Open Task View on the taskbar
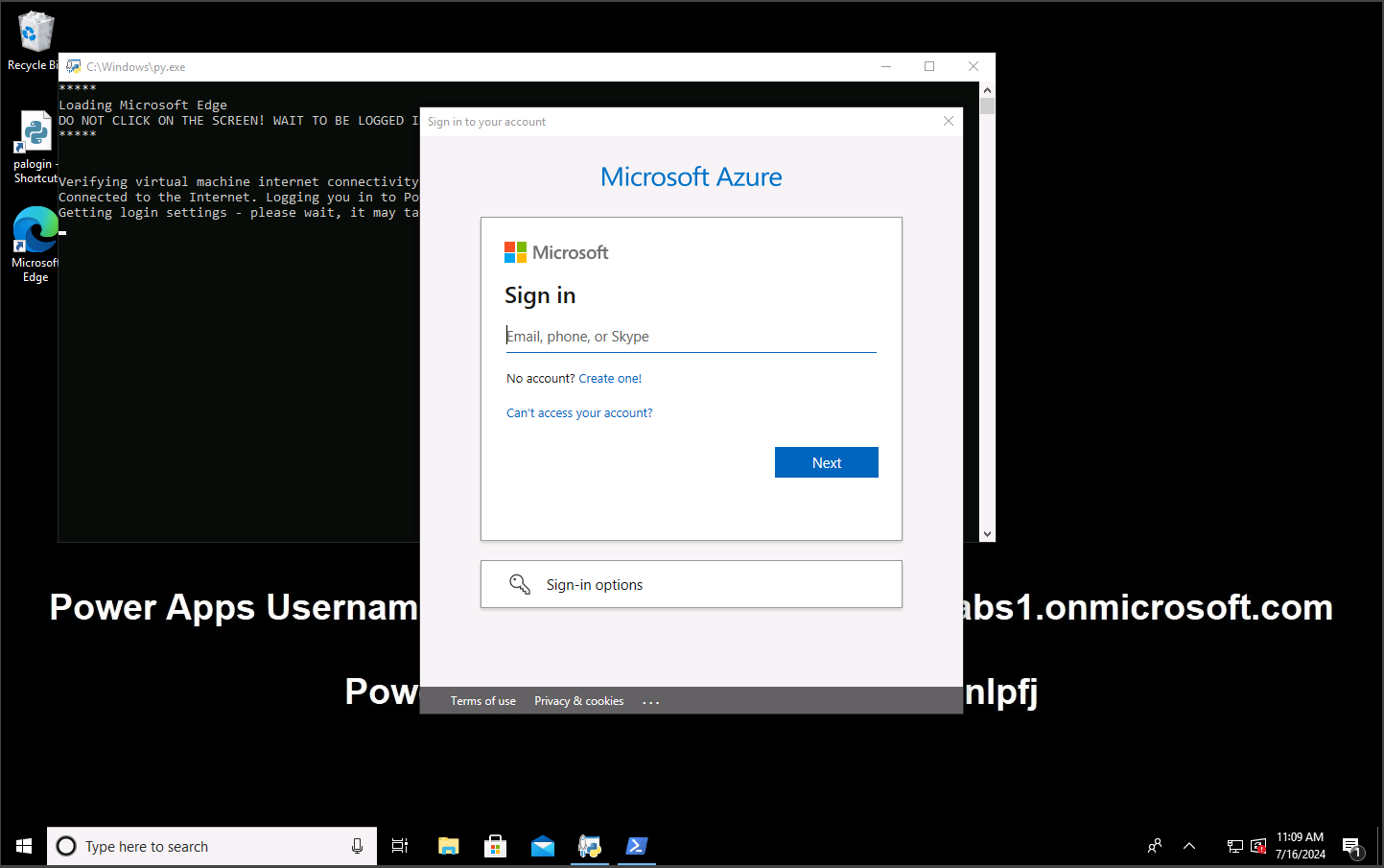 pyautogui.click(x=400, y=846)
